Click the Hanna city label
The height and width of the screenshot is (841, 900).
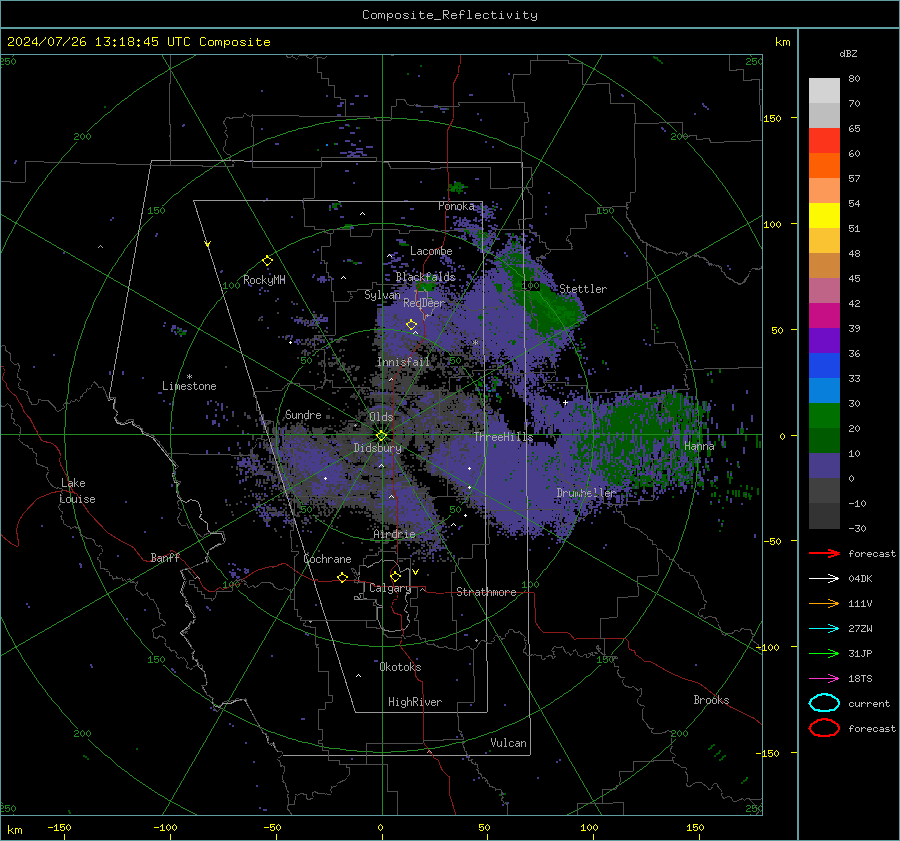tap(699, 446)
